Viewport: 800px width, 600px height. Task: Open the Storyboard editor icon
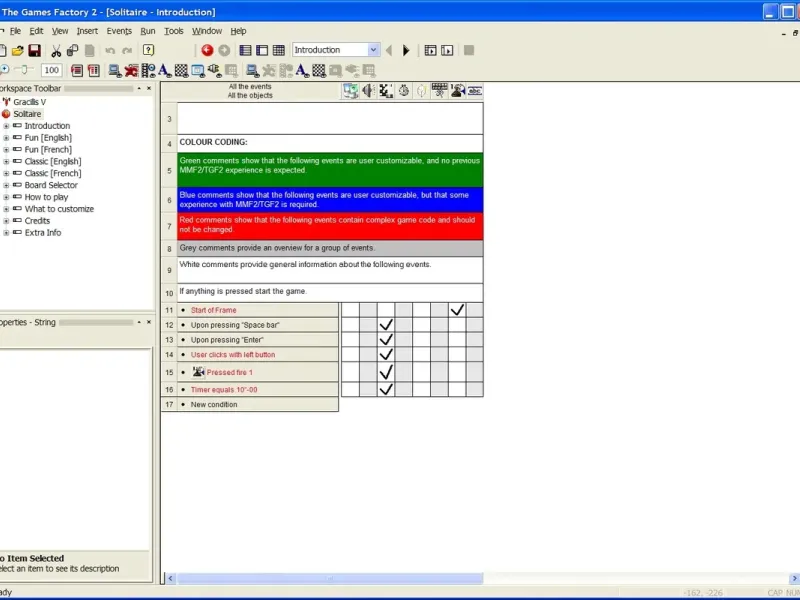coord(245,50)
